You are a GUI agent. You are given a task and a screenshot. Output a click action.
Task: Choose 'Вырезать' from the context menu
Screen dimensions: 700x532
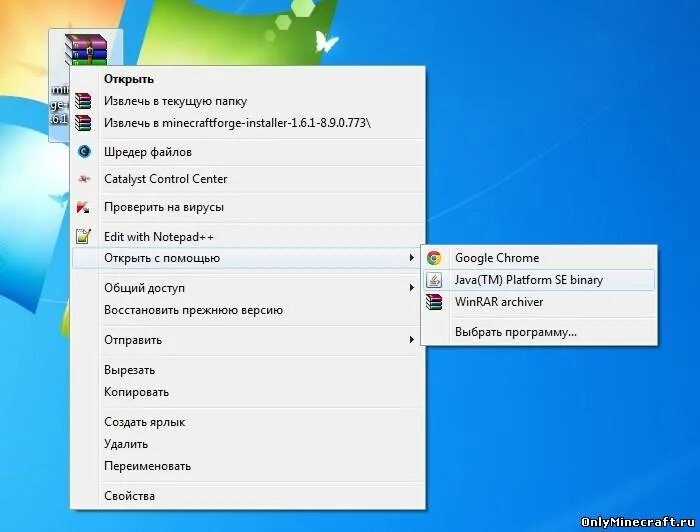tap(248, 370)
